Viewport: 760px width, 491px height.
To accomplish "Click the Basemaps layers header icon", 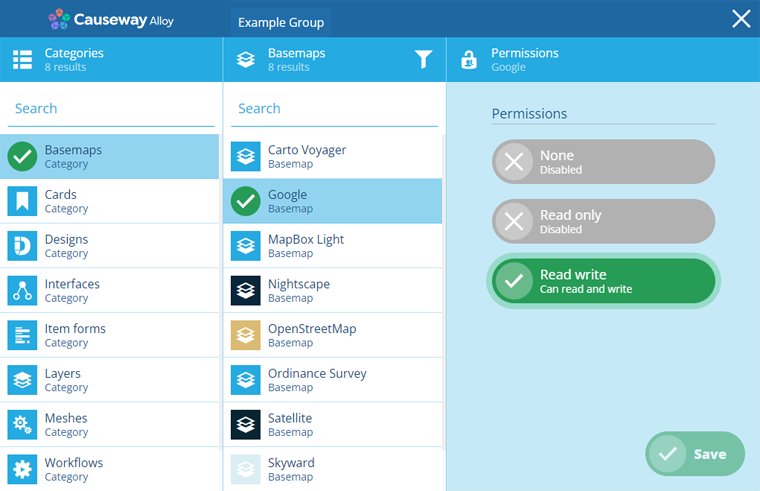I will click(246, 60).
